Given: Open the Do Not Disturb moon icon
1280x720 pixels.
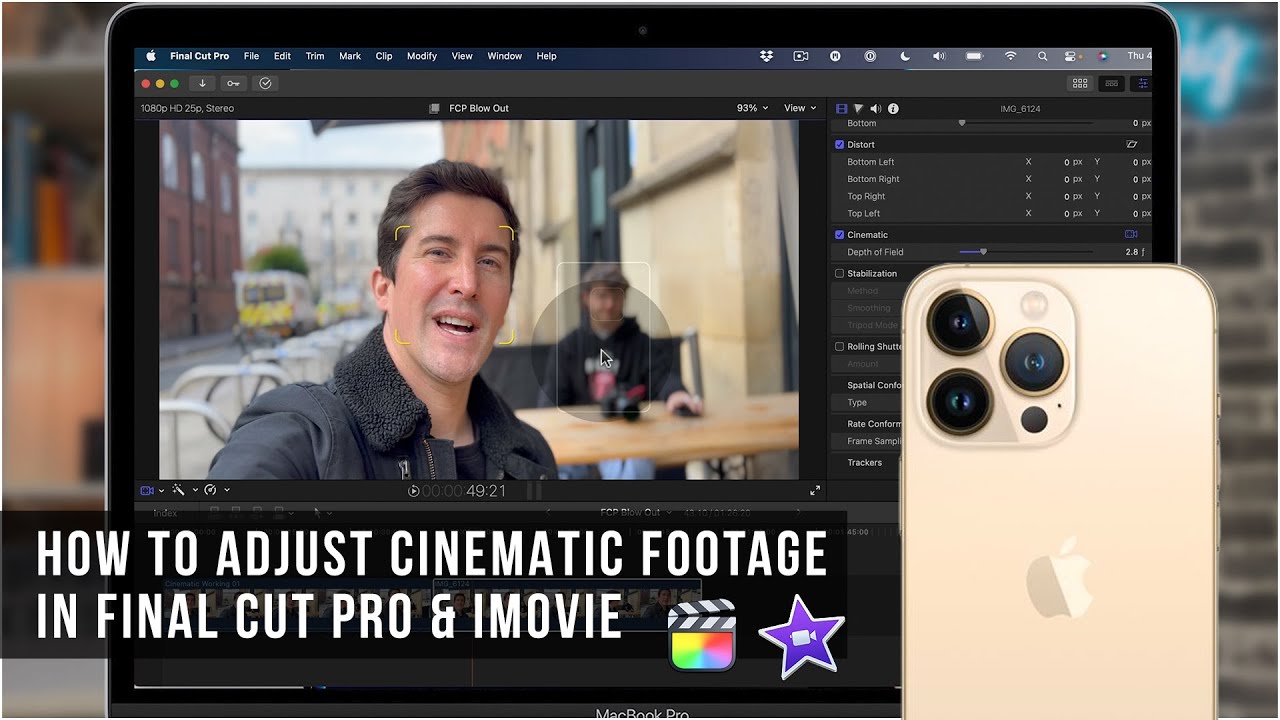Looking at the screenshot, I should pyautogui.click(x=905, y=56).
